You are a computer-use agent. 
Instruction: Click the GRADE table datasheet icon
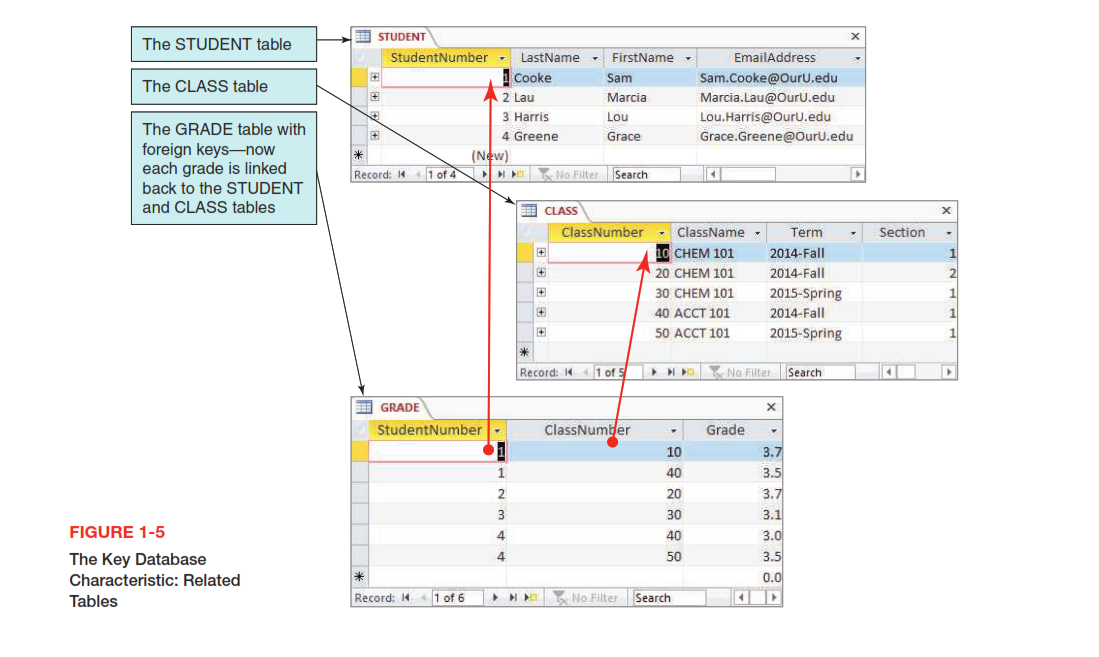tap(364, 407)
